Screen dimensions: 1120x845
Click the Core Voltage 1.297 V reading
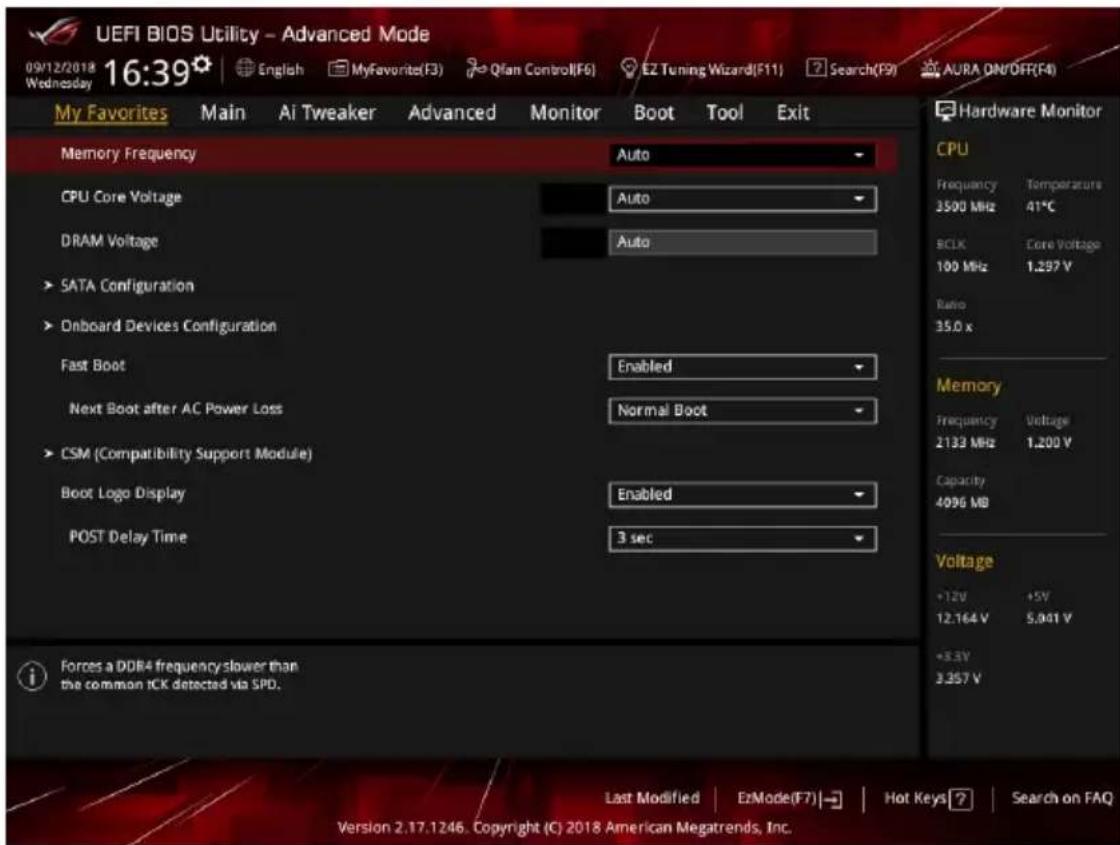click(x=1049, y=267)
